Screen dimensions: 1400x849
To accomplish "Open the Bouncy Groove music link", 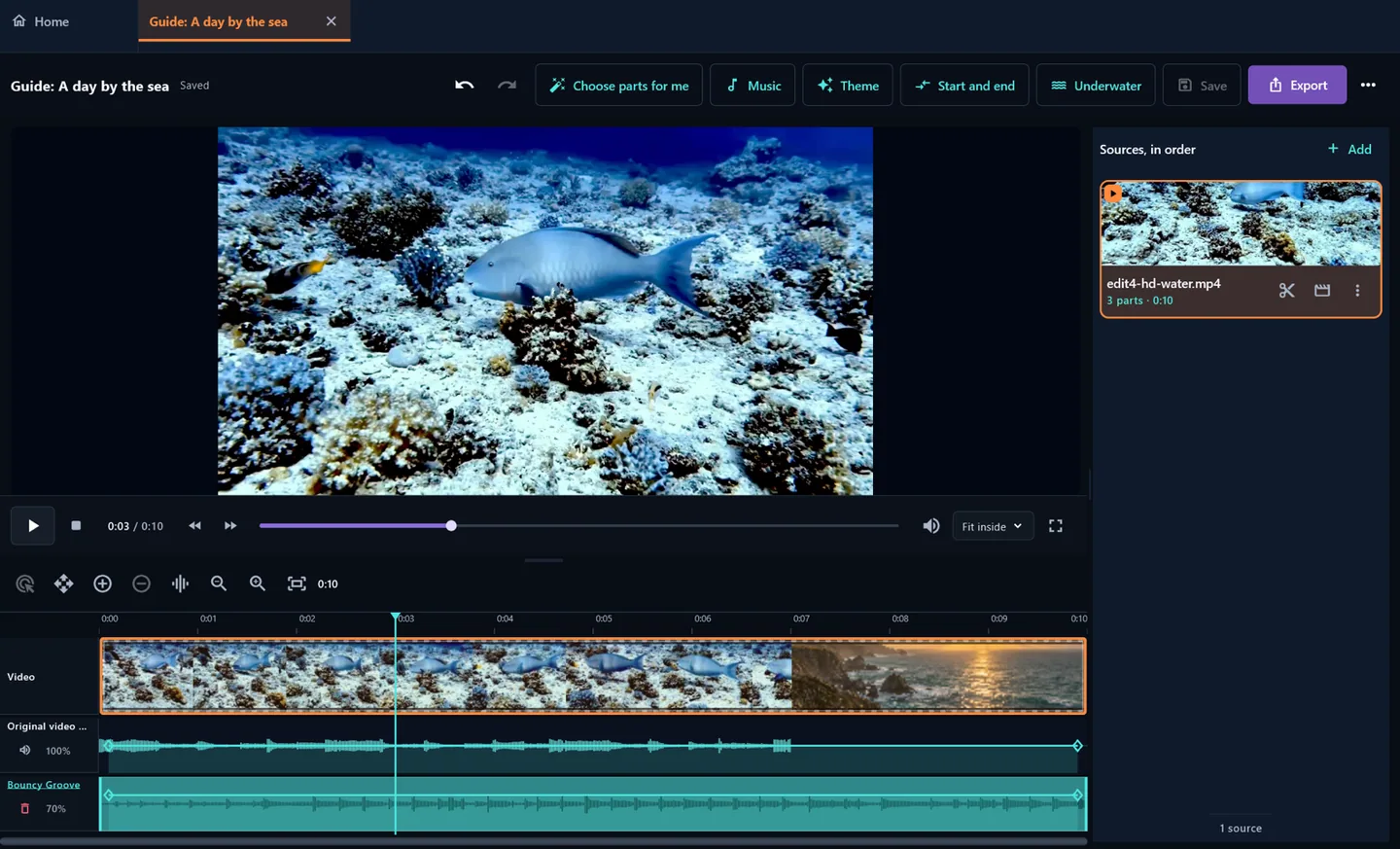I will coord(44,785).
